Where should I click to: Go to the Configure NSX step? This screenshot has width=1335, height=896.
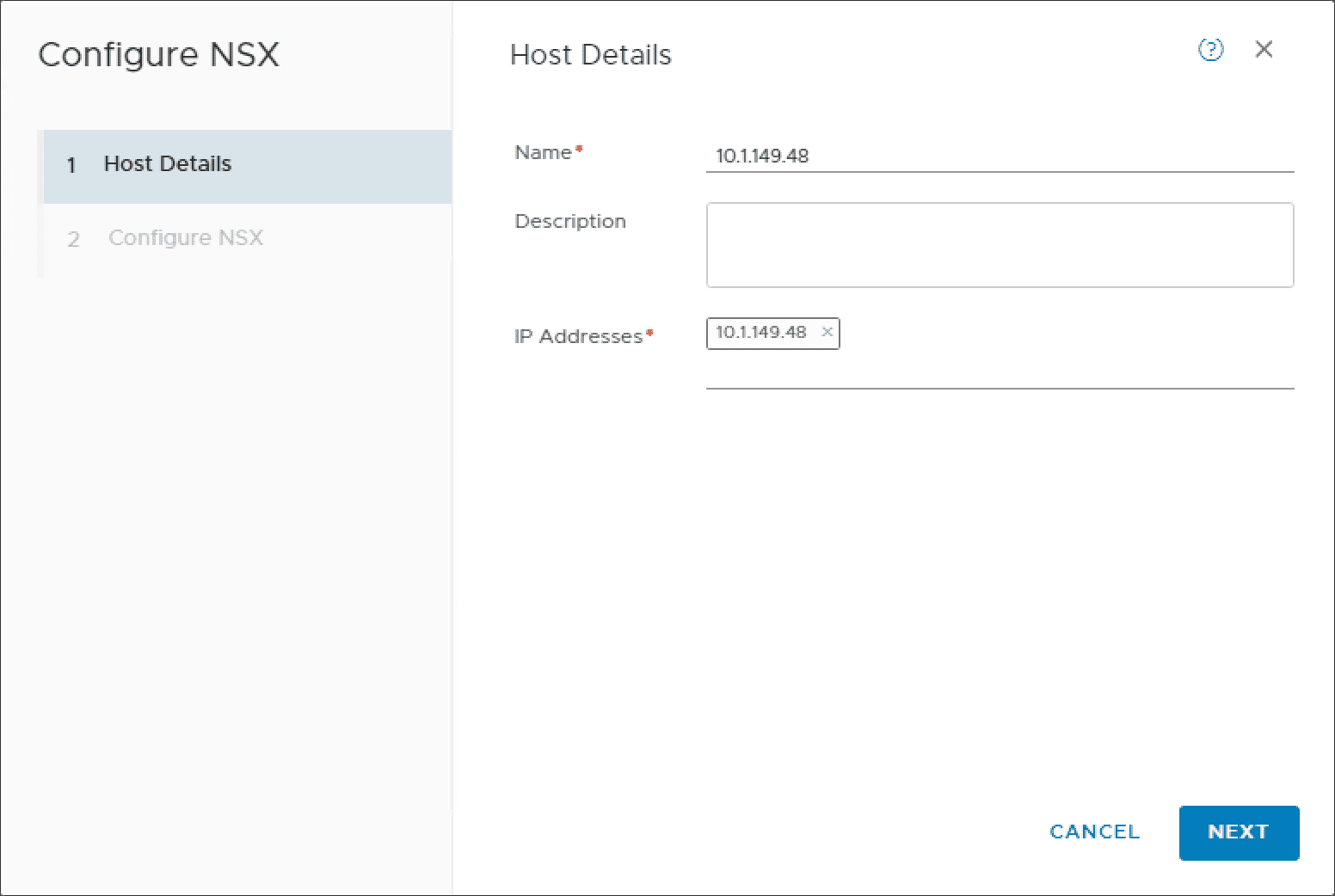(x=186, y=238)
